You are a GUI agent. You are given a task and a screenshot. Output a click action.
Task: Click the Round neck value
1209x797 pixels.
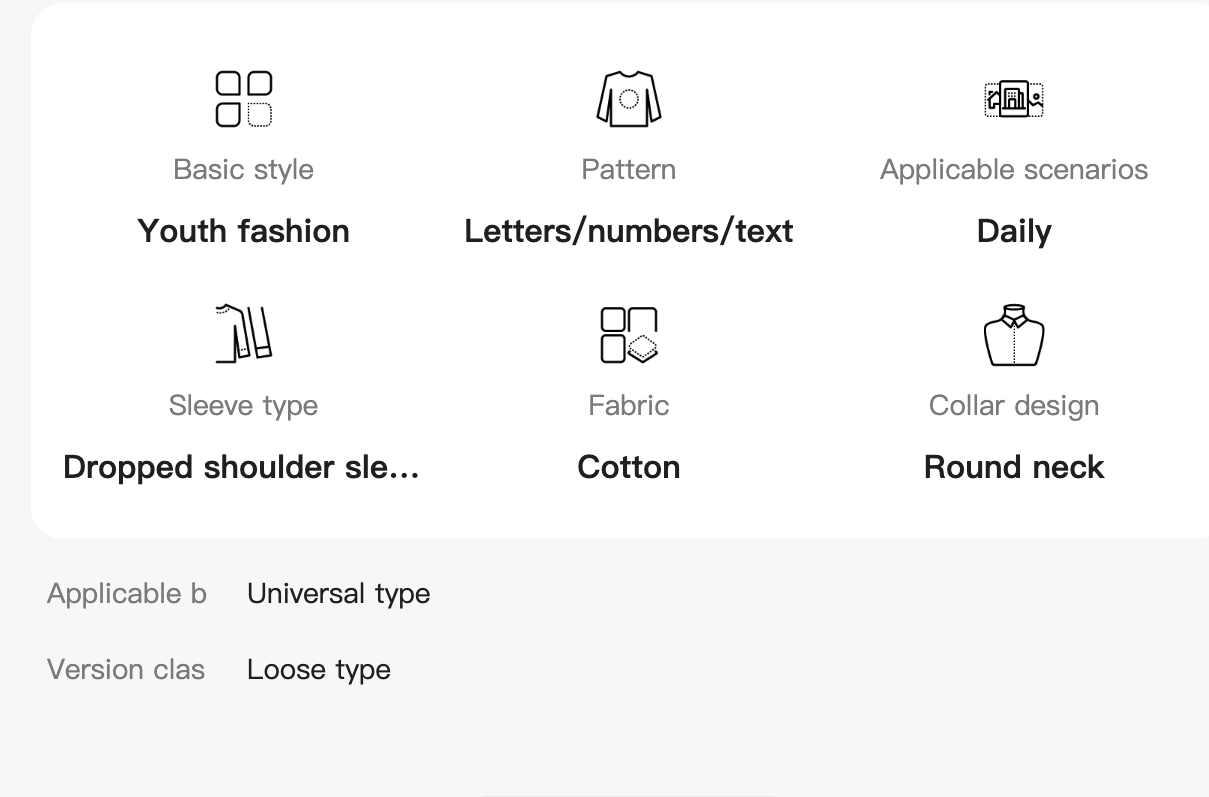(x=1014, y=467)
